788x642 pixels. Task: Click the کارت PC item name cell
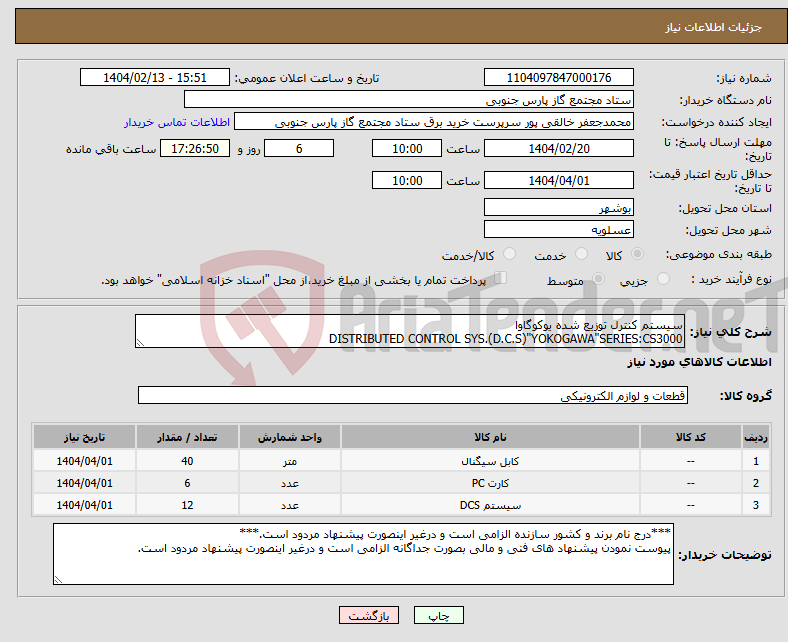point(490,483)
